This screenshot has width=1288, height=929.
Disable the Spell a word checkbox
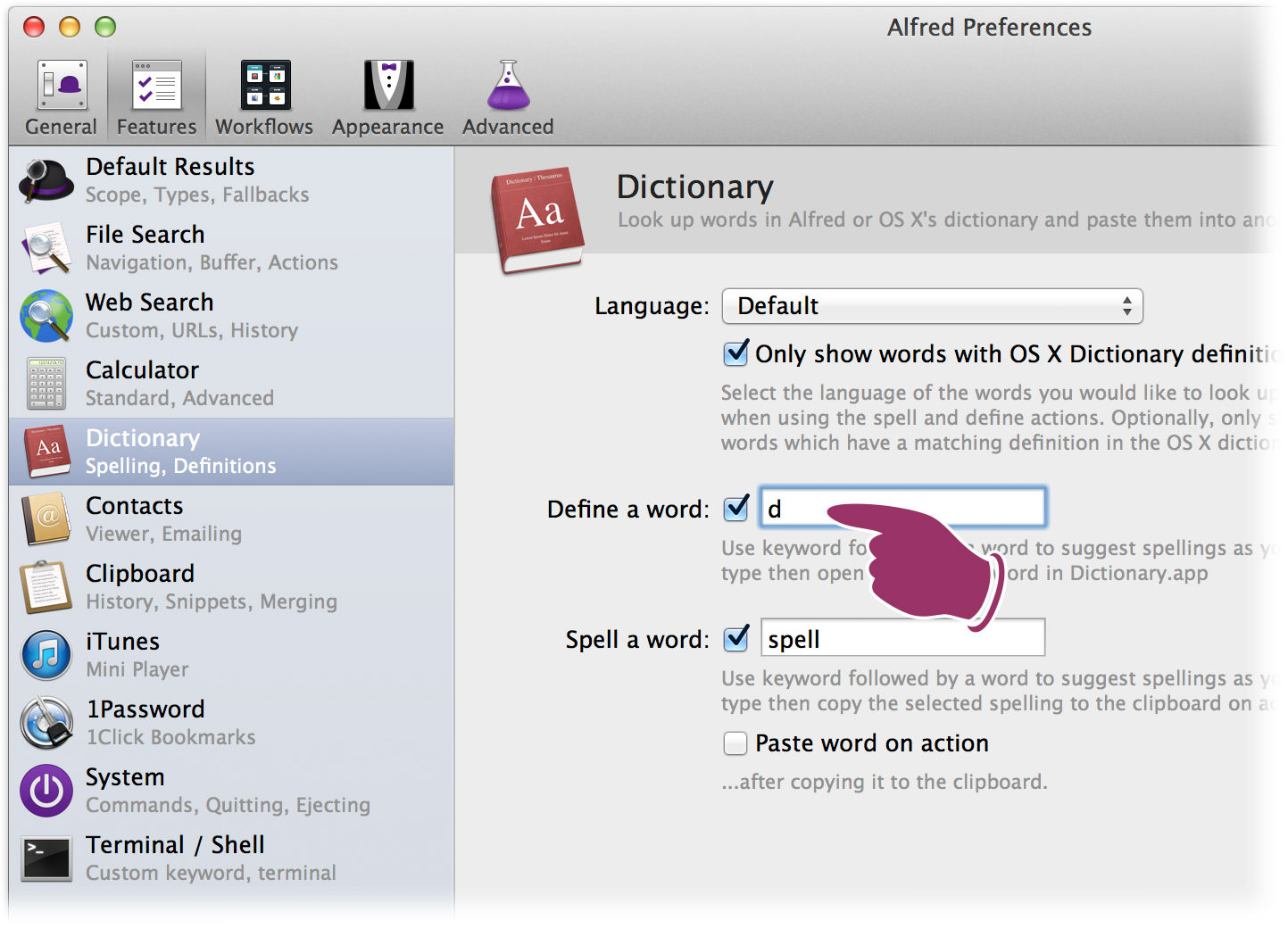coord(736,639)
